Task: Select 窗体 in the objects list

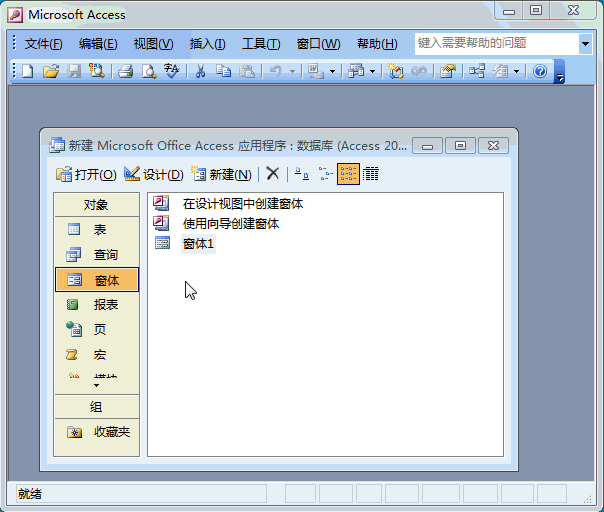Action: (97, 280)
